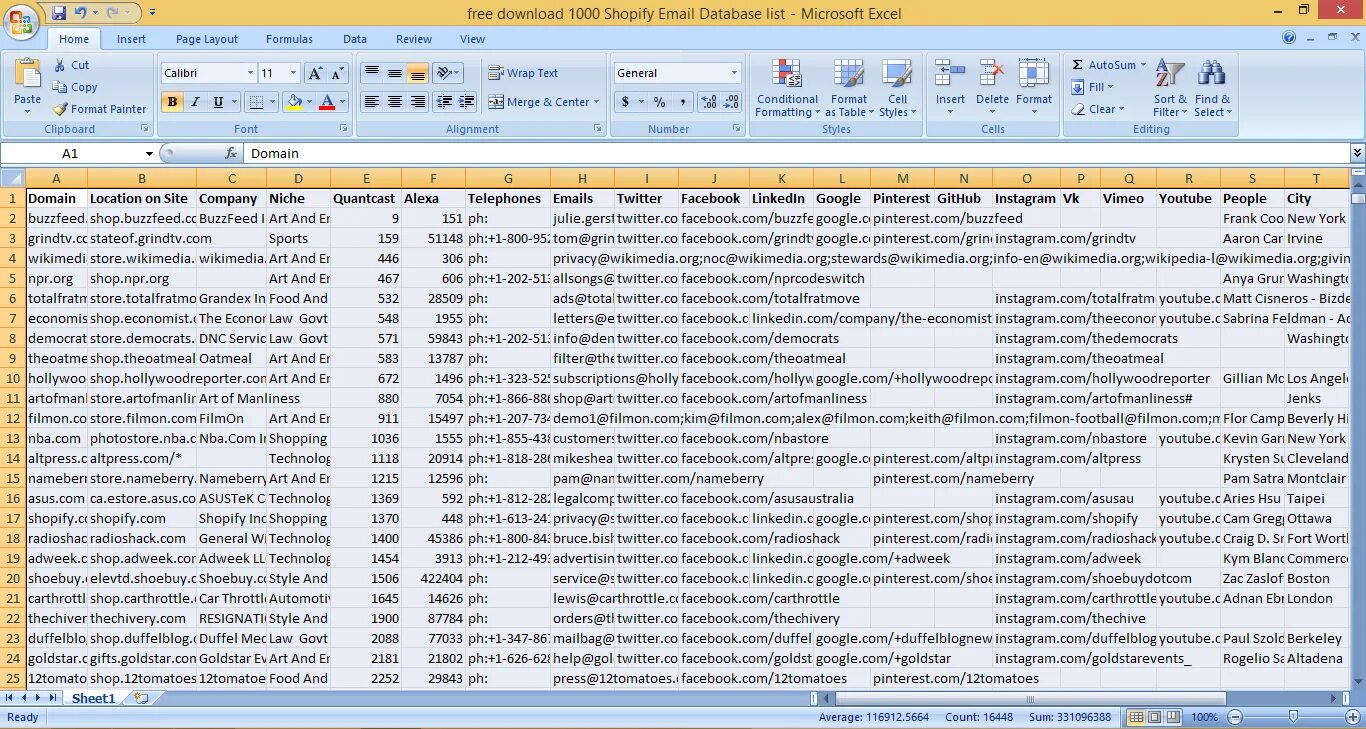Switch to the Page Layout tab
1366x729 pixels.
click(x=207, y=39)
